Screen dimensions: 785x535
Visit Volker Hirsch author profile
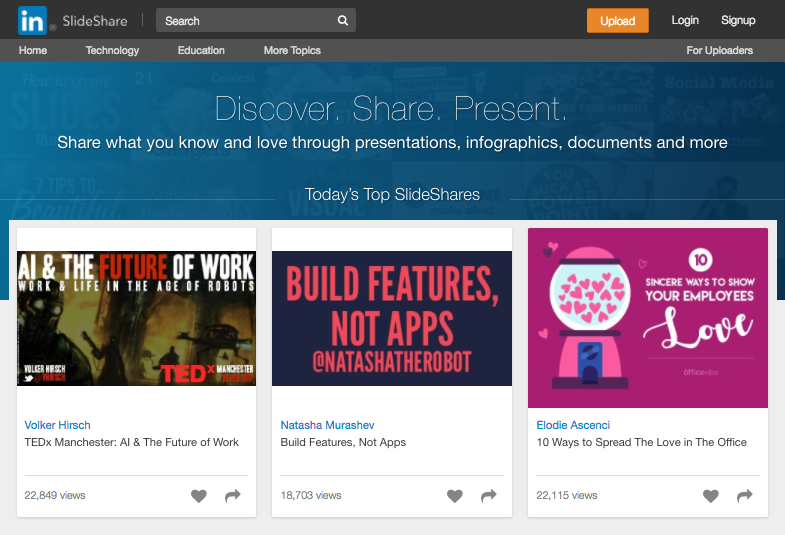pyautogui.click(x=58, y=425)
